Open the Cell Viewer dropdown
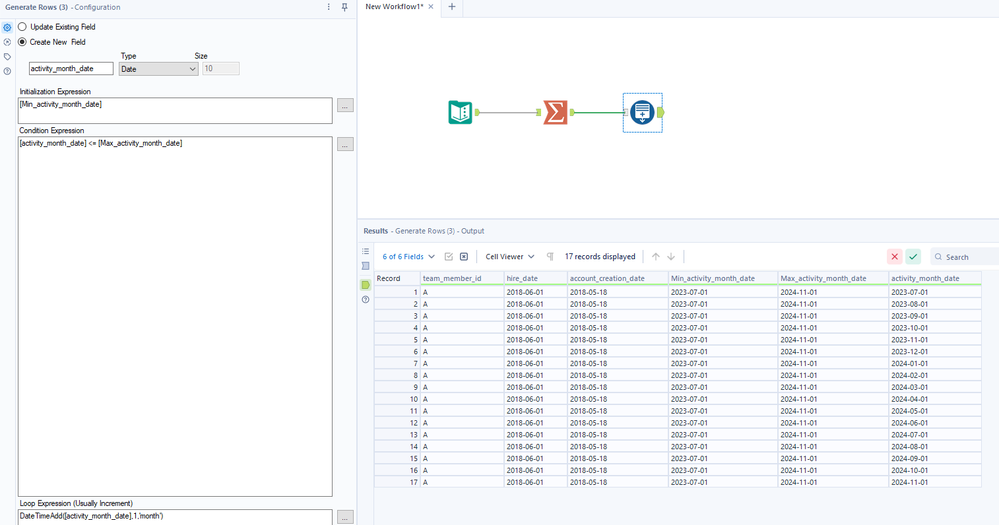 click(510, 257)
